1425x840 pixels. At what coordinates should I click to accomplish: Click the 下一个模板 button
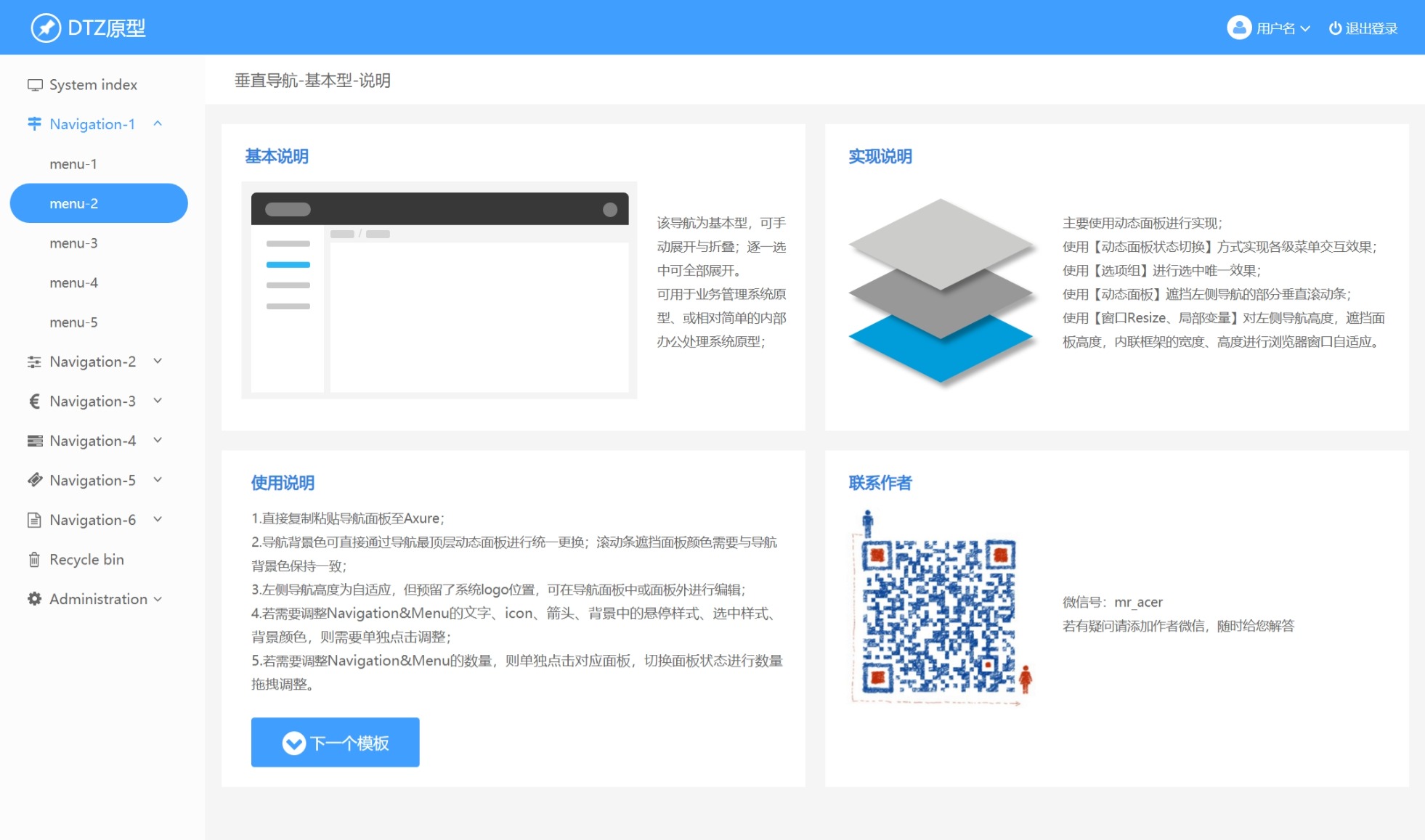tap(336, 742)
